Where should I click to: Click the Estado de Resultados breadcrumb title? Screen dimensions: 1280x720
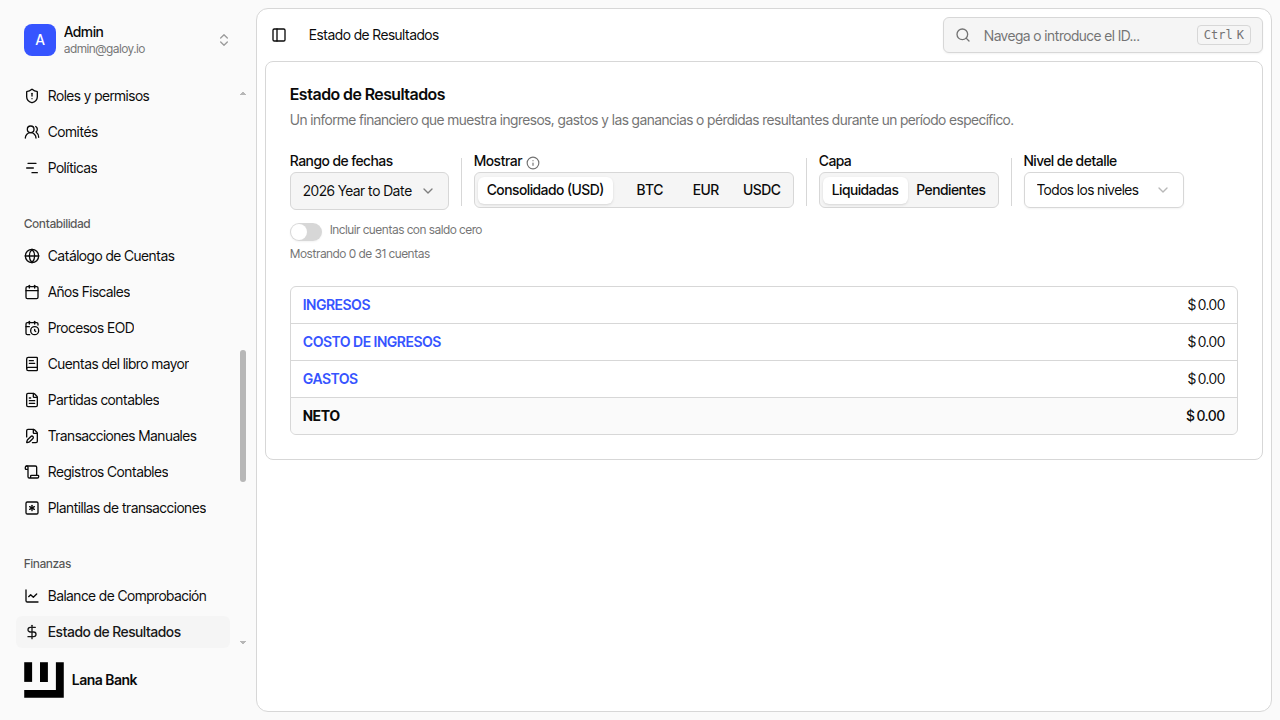(x=374, y=35)
